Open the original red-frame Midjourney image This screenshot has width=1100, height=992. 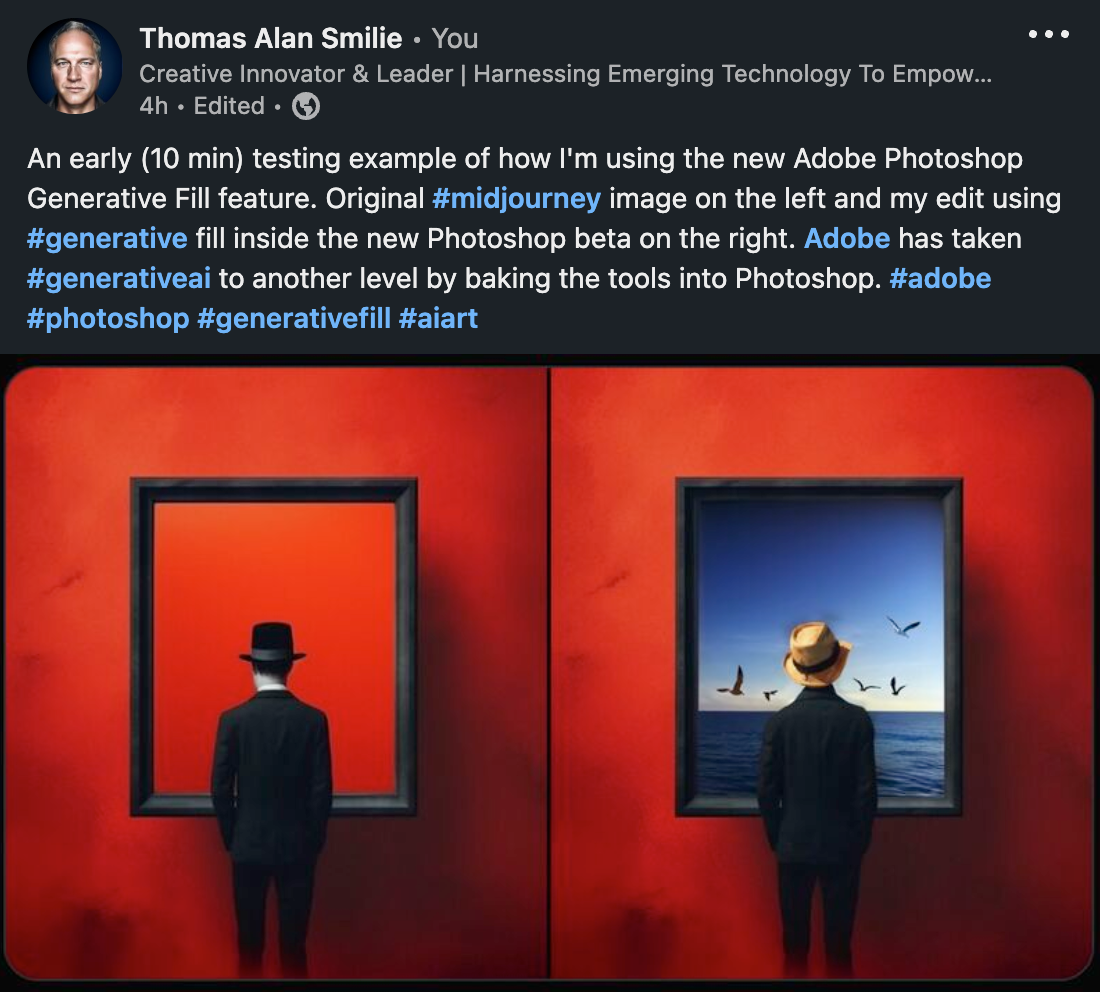(276, 671)
